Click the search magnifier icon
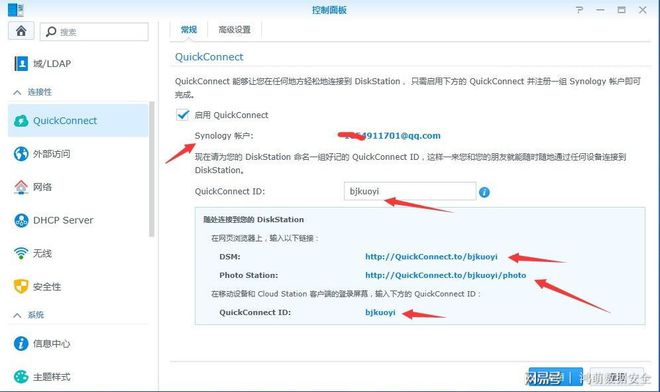This screenshot has width=660, height=392. [51, 32]
